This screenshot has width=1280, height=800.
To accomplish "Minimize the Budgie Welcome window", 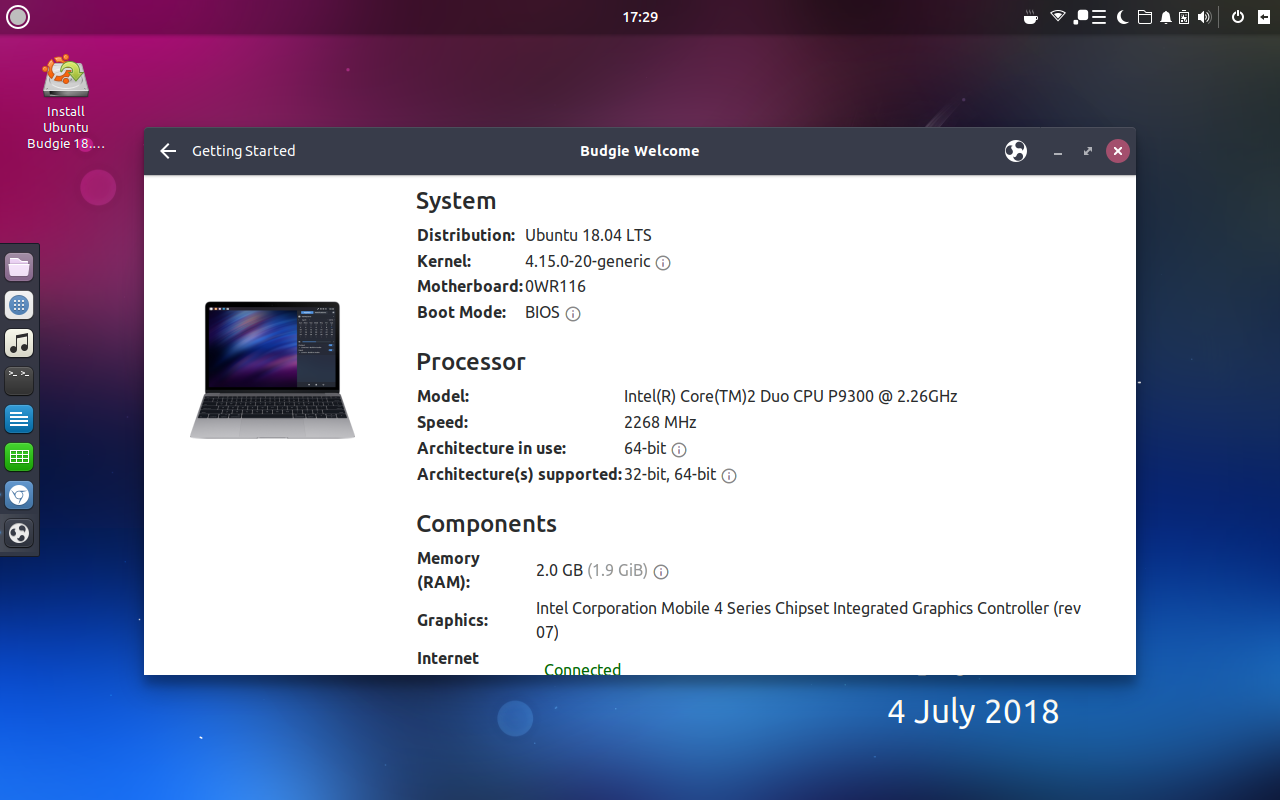I will (1058, 152).
